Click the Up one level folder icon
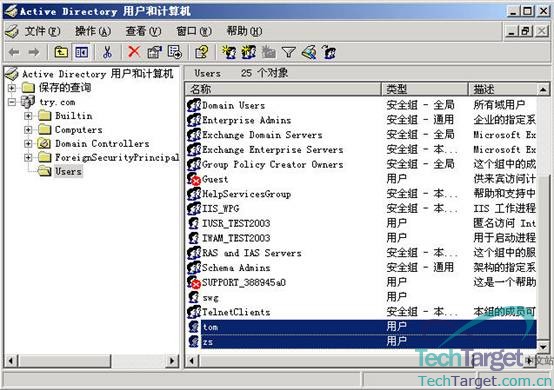554x390 pixels. pos(61,52)
